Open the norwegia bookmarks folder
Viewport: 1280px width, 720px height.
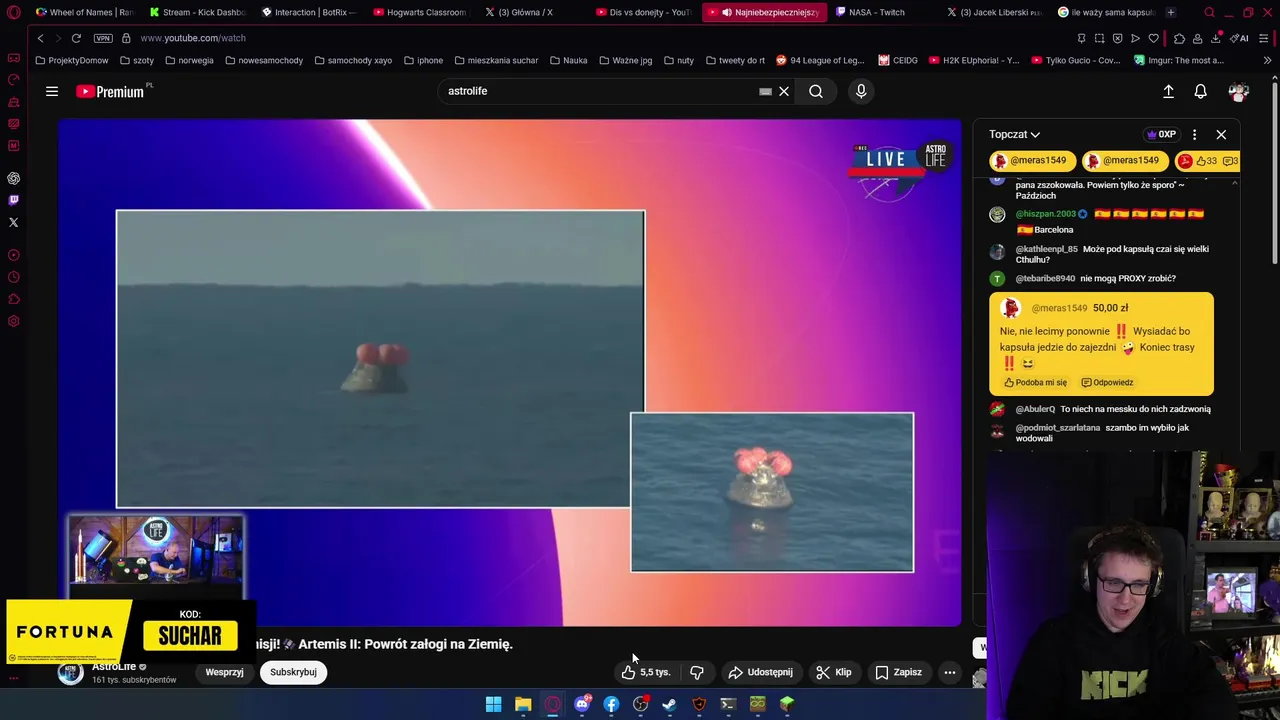[x=189, y=60]
